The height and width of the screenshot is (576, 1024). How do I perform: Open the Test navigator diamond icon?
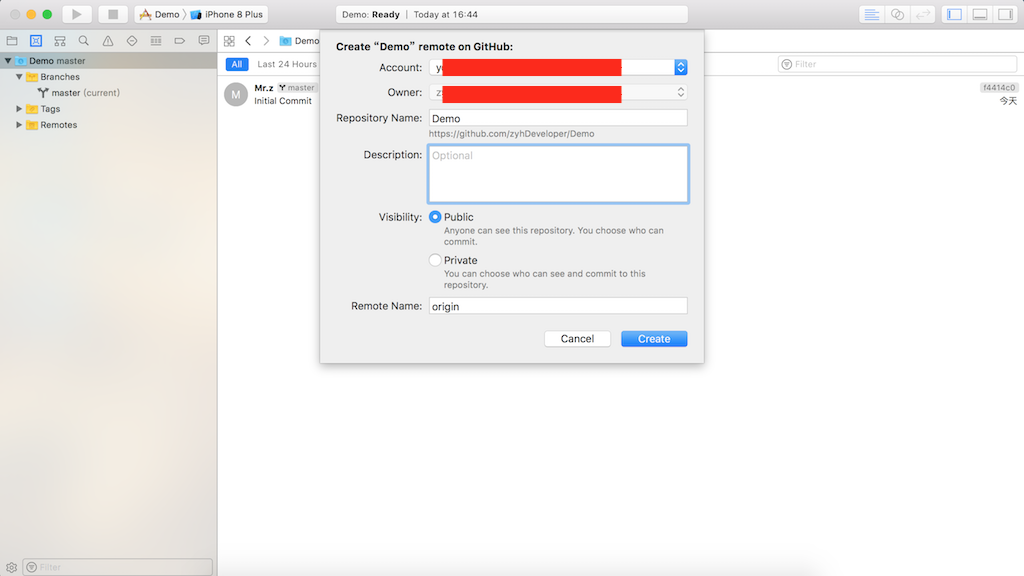click(132, 40)
